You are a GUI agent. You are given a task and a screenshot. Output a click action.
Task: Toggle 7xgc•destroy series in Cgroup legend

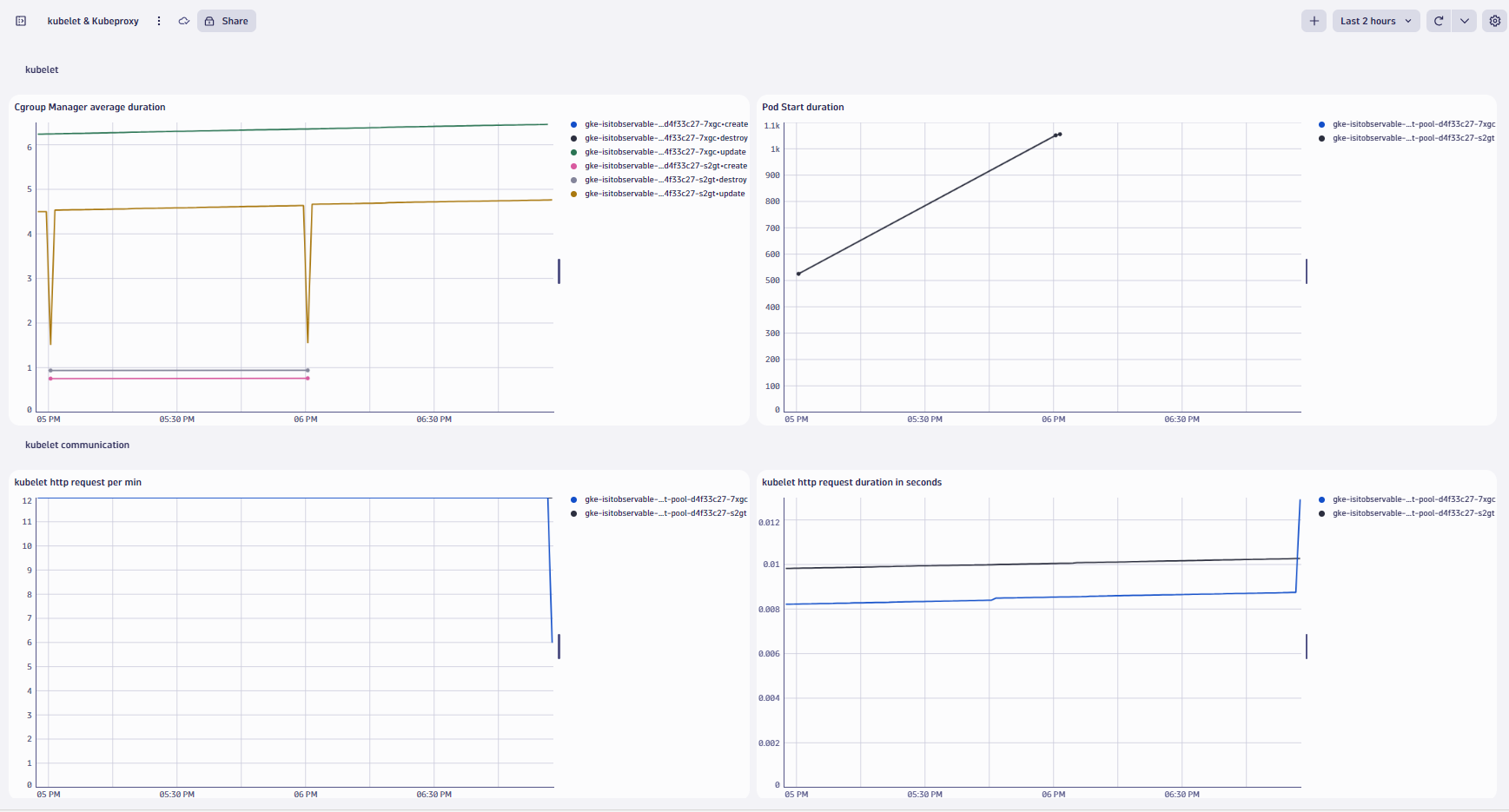tap(659, 138)
